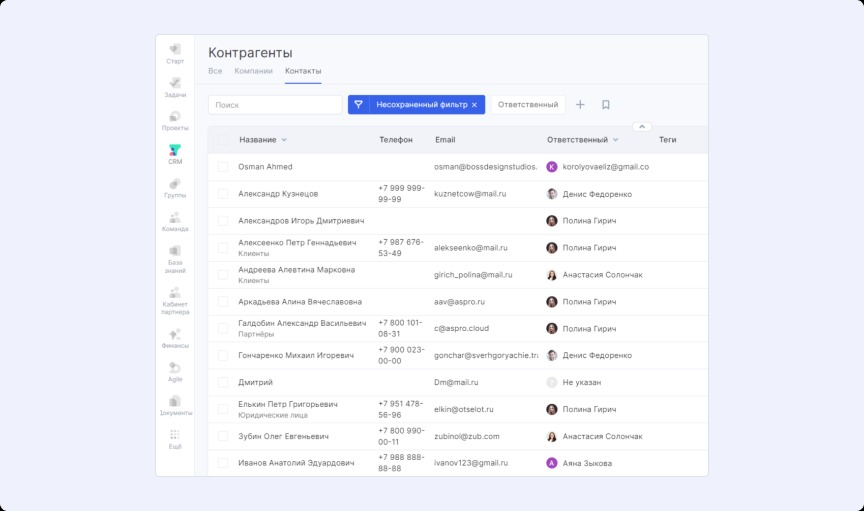Click the Ещё more-items icon
Image resolution: width=864 pixels, height=511 pixels.
[x=175, y=436]
